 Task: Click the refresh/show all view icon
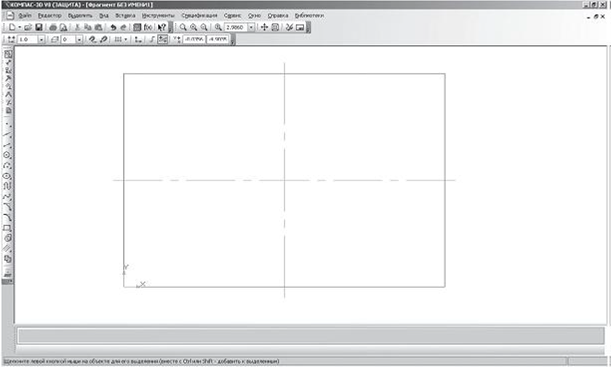coord(275,27)
